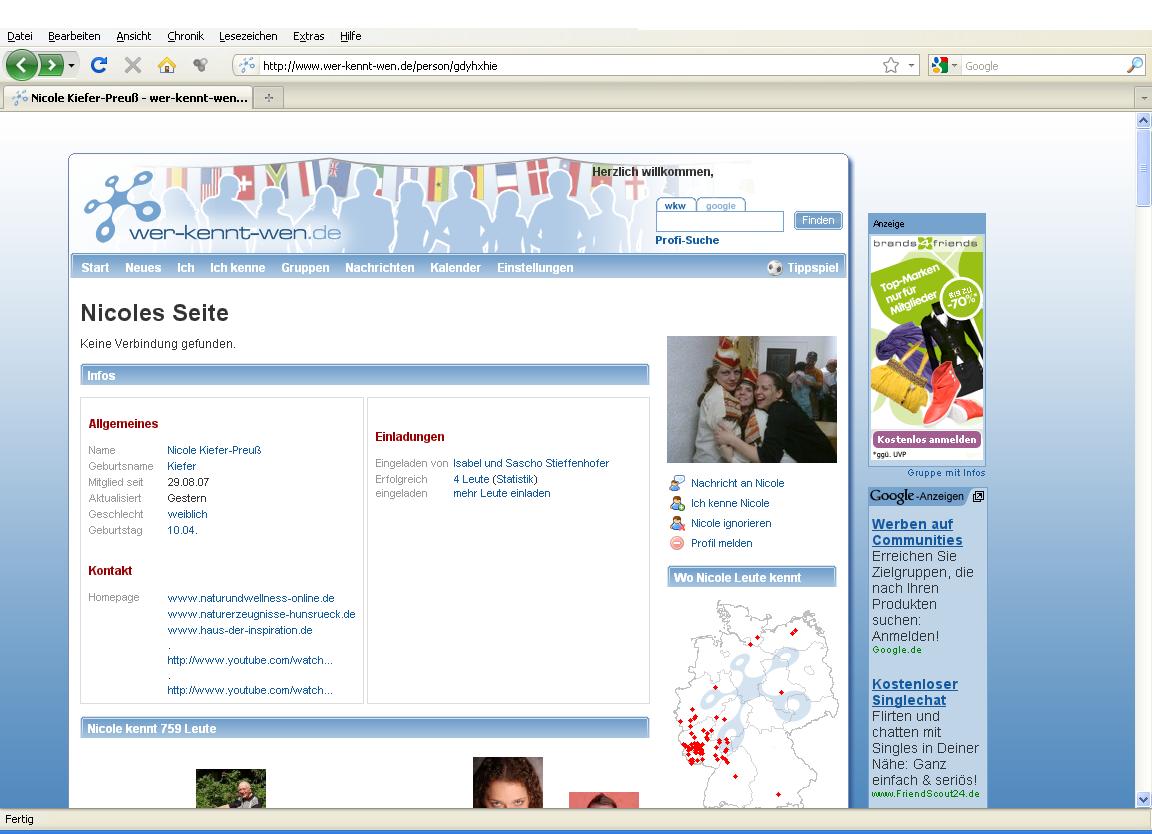Click the Profi-Suche link
The width and height of the screenshot is (1152, 834).
pos(687,240)
